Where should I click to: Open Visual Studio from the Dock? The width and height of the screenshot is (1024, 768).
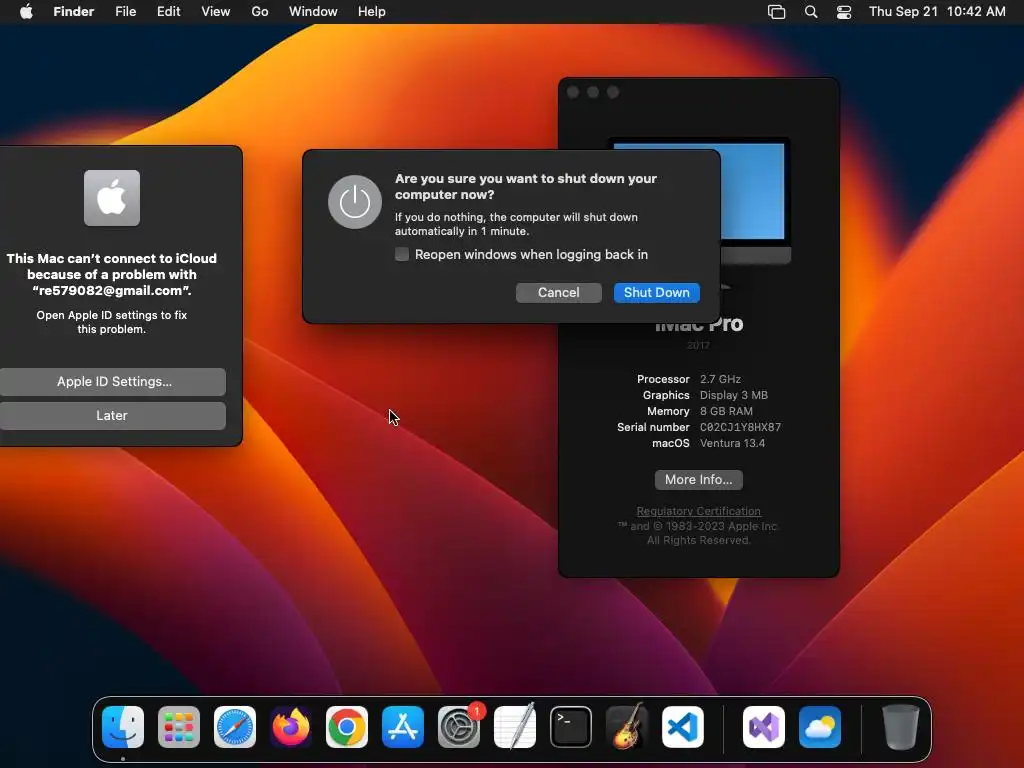coord(763,727)
